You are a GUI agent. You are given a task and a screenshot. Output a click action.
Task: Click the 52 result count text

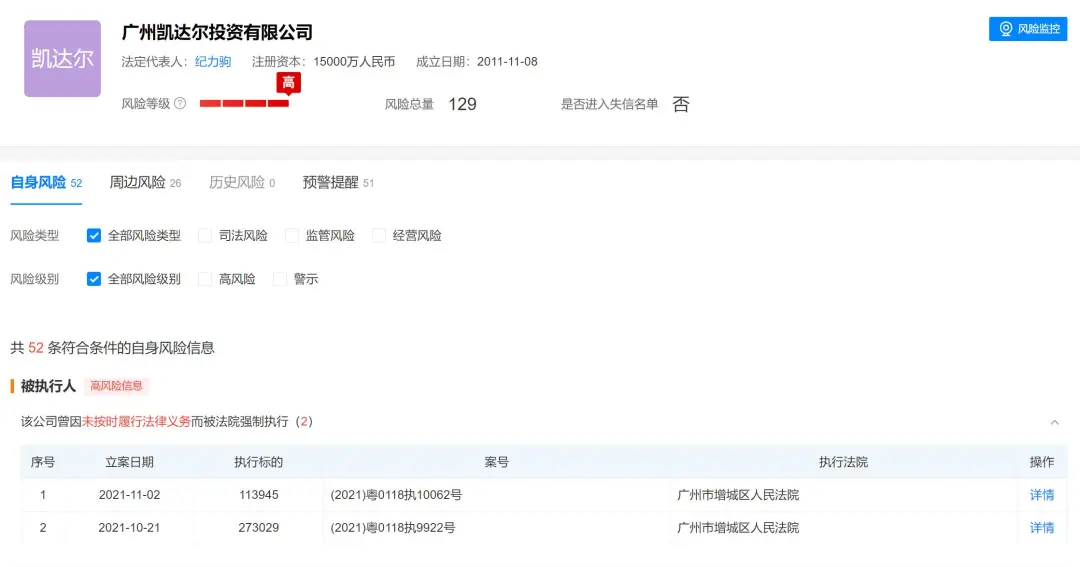pyautogui.click(x=36, y=348)
